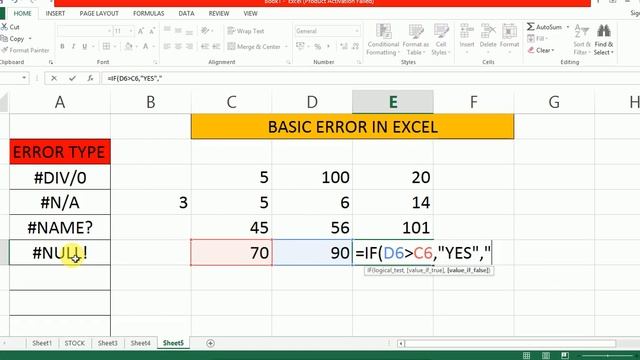Click Merge & Center button
This screenshot has width=640, height=360.
coord(254,47)
